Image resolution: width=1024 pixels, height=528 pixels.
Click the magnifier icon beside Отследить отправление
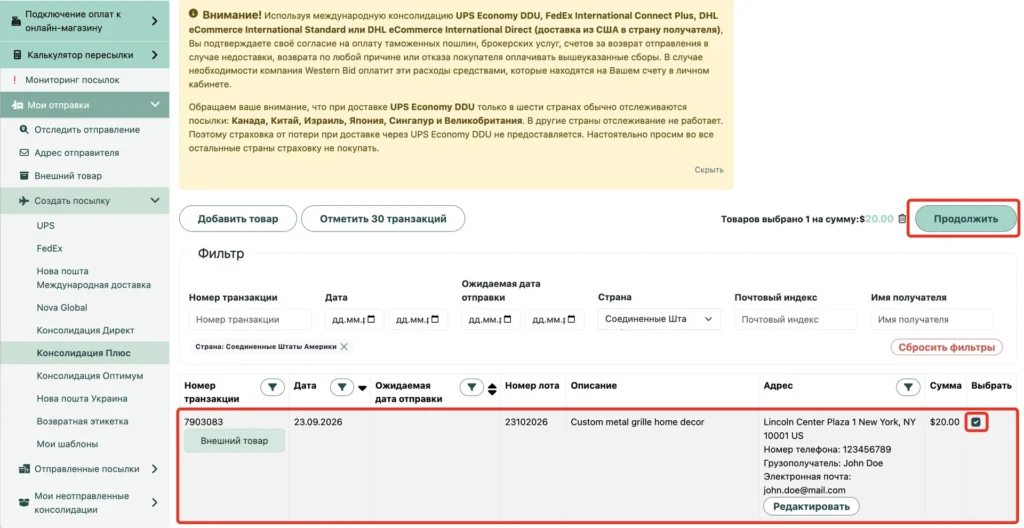24,129
